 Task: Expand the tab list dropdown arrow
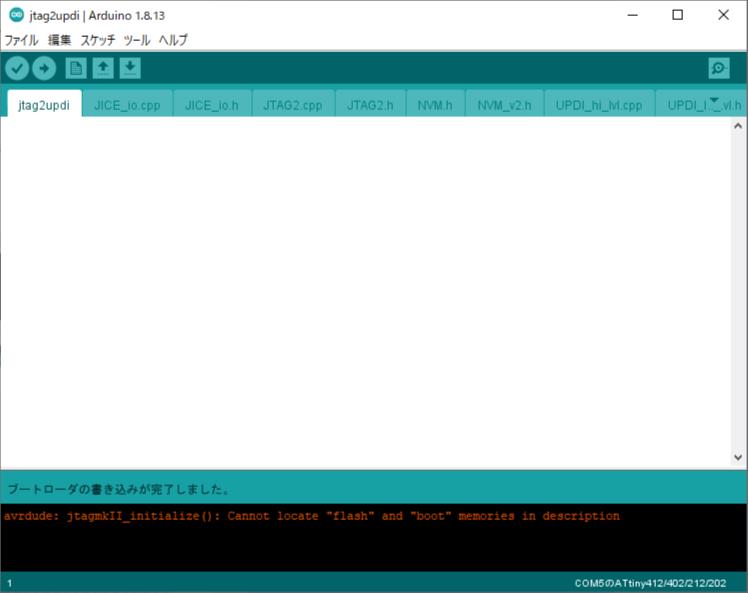pyautogui.click(x=714, y=101)
